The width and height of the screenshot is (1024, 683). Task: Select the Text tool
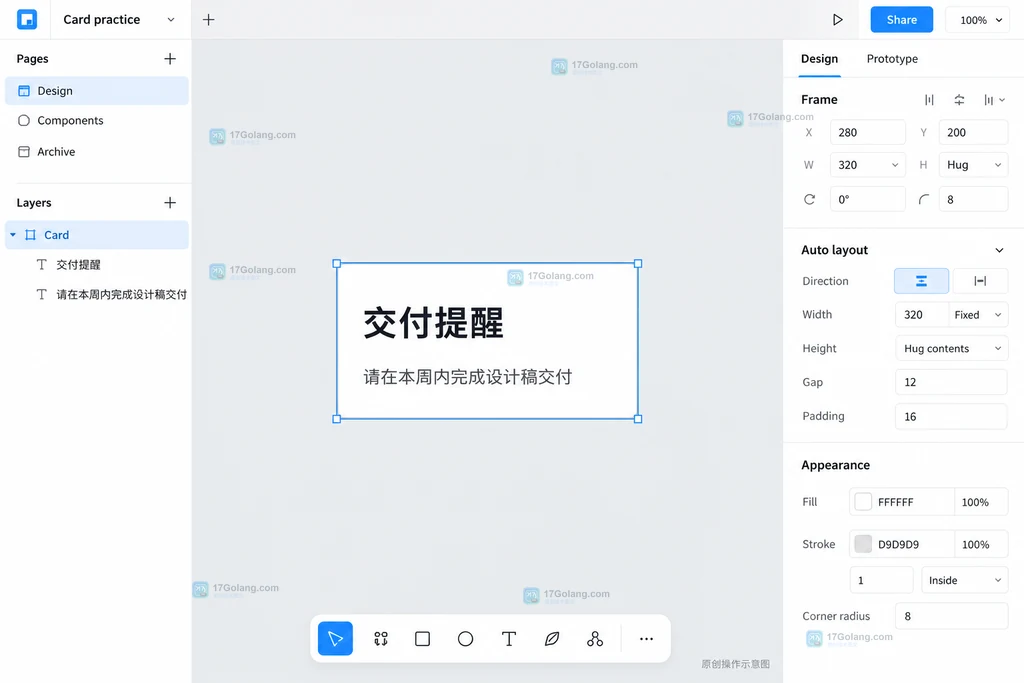pyautogui.click(x=509, y=639)
